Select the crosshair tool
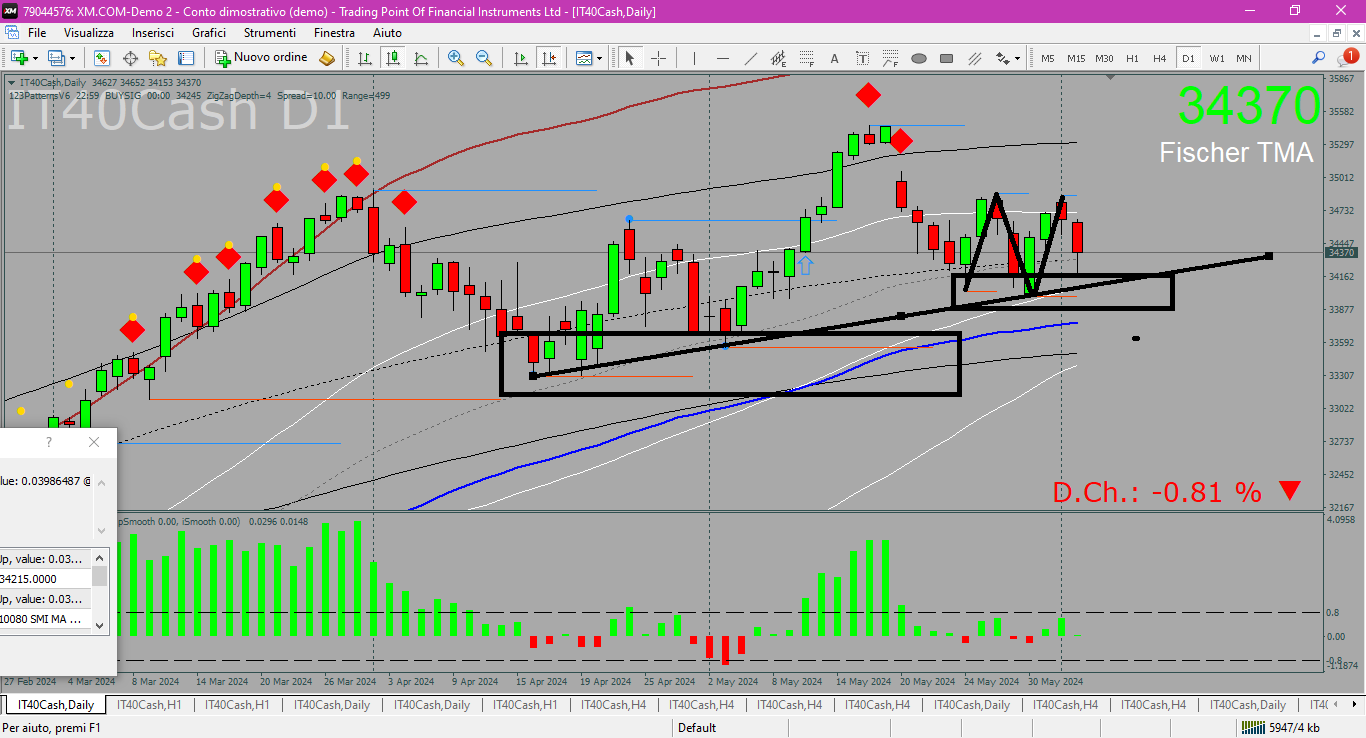The width and height of the screenshot is (1366, 738). tap(658, 58)
